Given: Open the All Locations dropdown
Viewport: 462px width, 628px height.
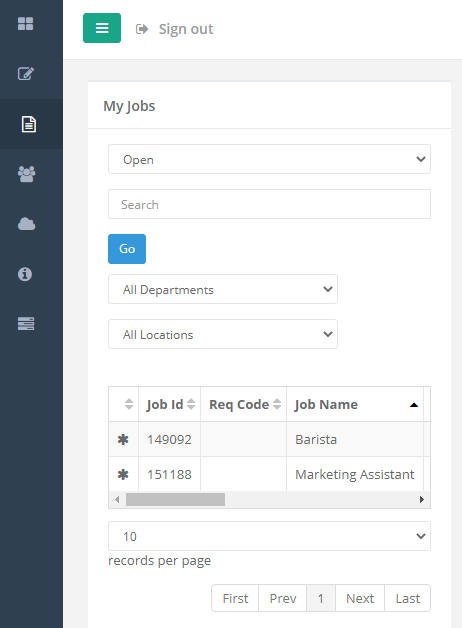Looking at the screenshot, I should tap(223, 334).
